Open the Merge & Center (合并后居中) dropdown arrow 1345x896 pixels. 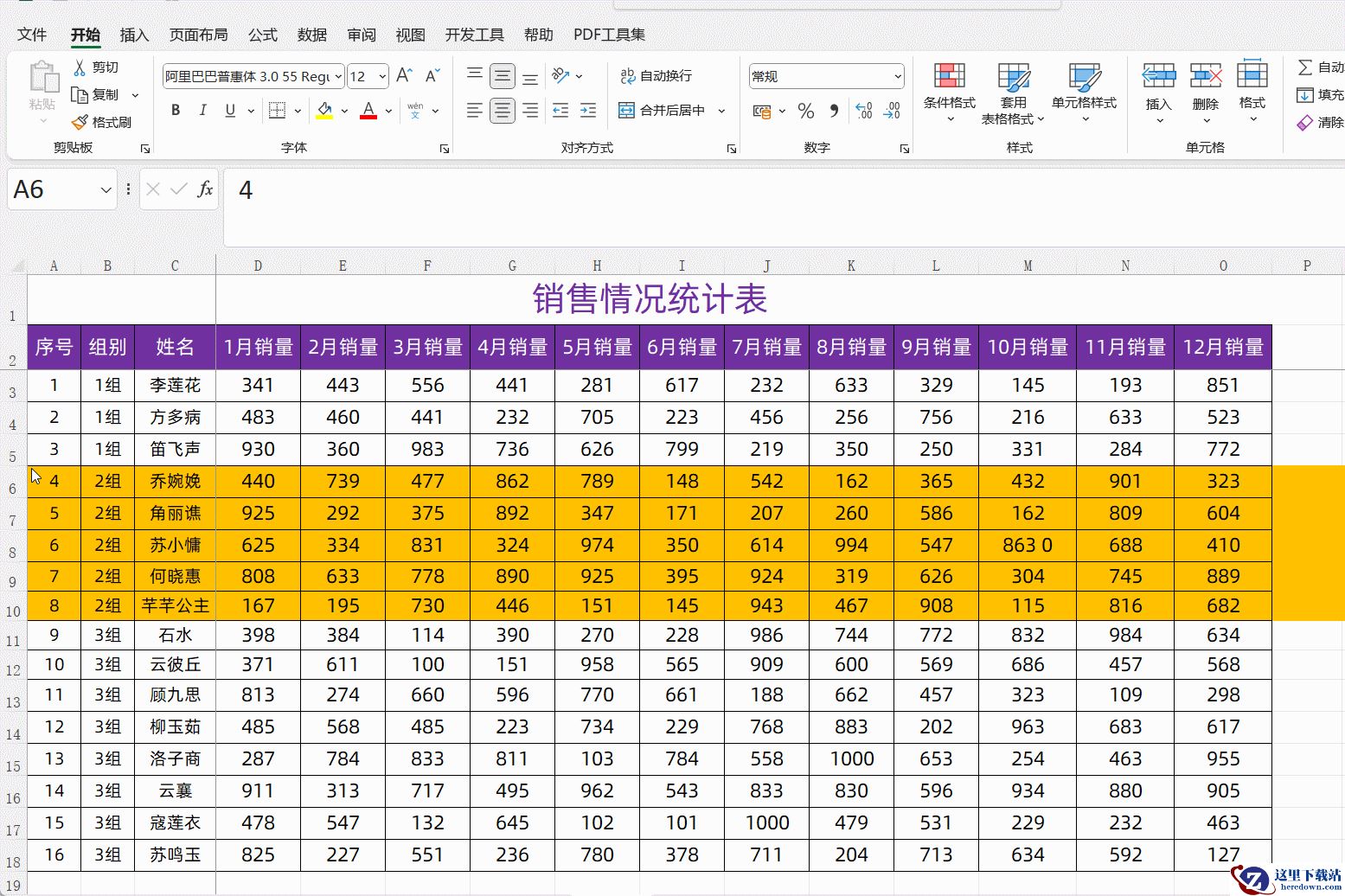click(x=721, y=111)
